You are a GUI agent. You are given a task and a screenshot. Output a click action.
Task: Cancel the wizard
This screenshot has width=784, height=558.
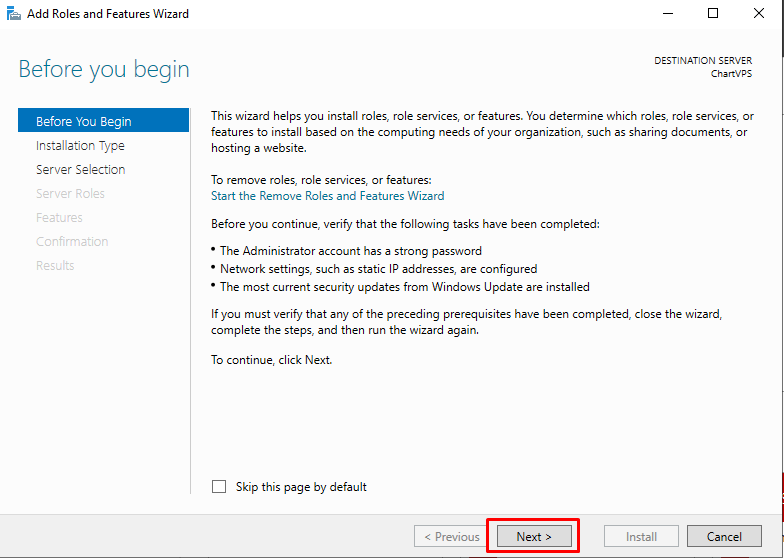(x=724, y=537)
